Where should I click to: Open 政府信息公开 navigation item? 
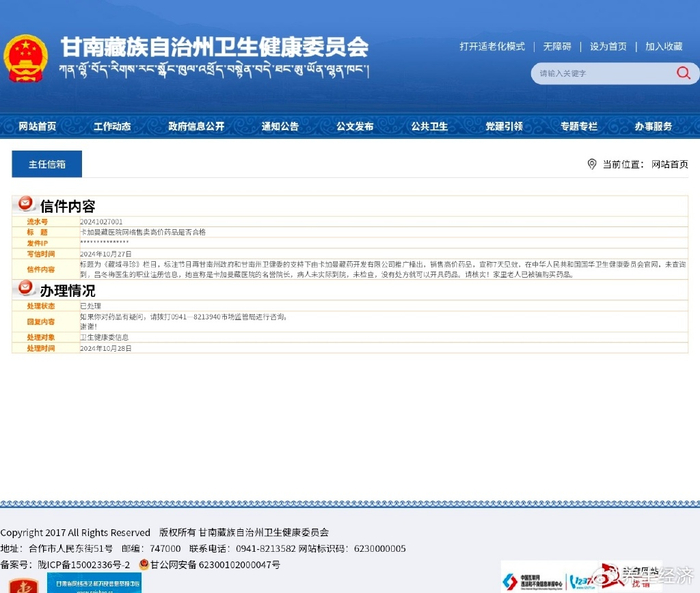(196, 126)
